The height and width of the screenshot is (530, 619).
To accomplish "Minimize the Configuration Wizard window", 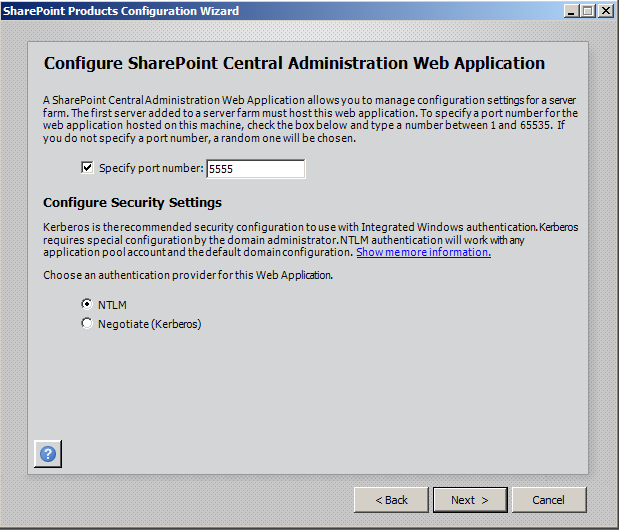I will coord(571,11).
